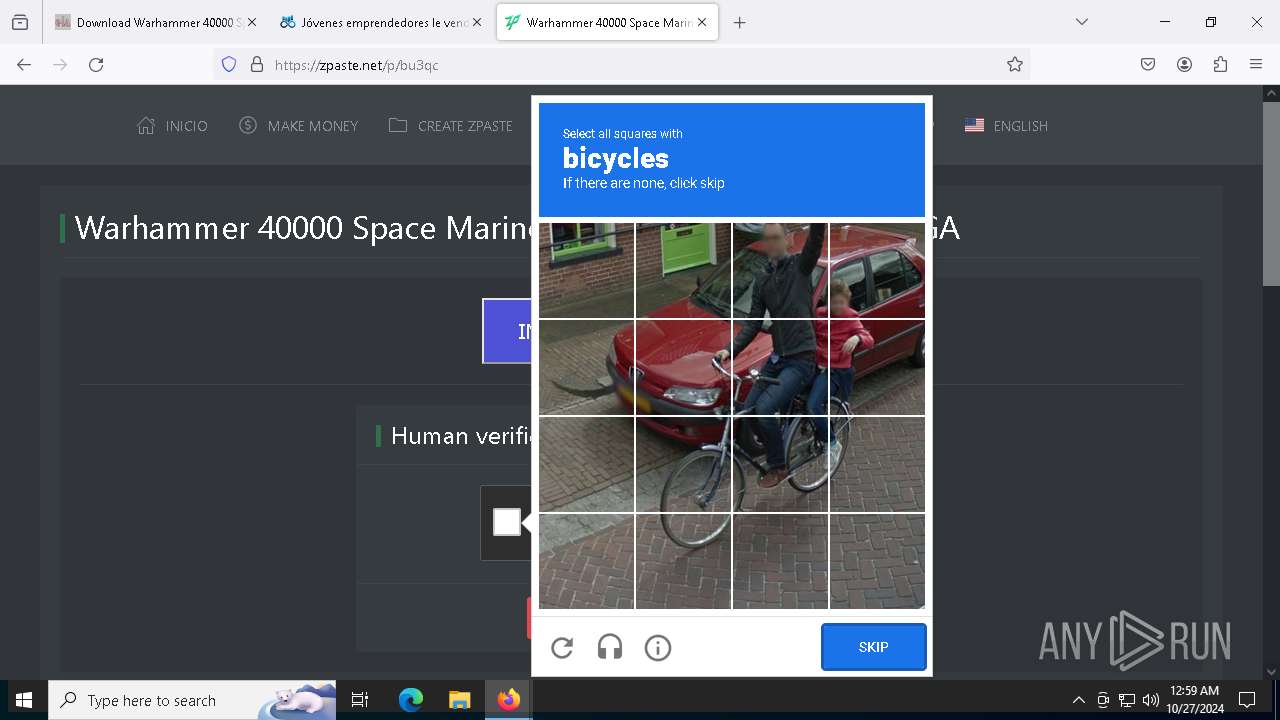Open File Explorer from taskbar
Viewport: 1280px width, 720px height.
tap(459, 700)
